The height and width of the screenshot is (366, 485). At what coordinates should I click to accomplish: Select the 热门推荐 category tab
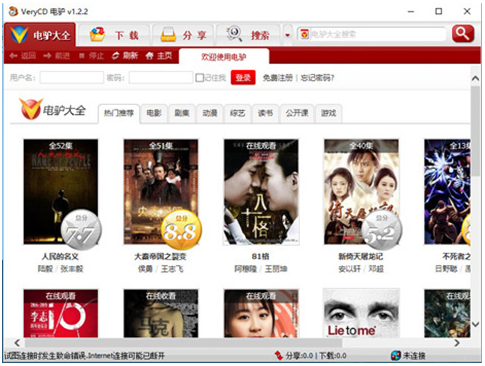[x=119, y=113]
